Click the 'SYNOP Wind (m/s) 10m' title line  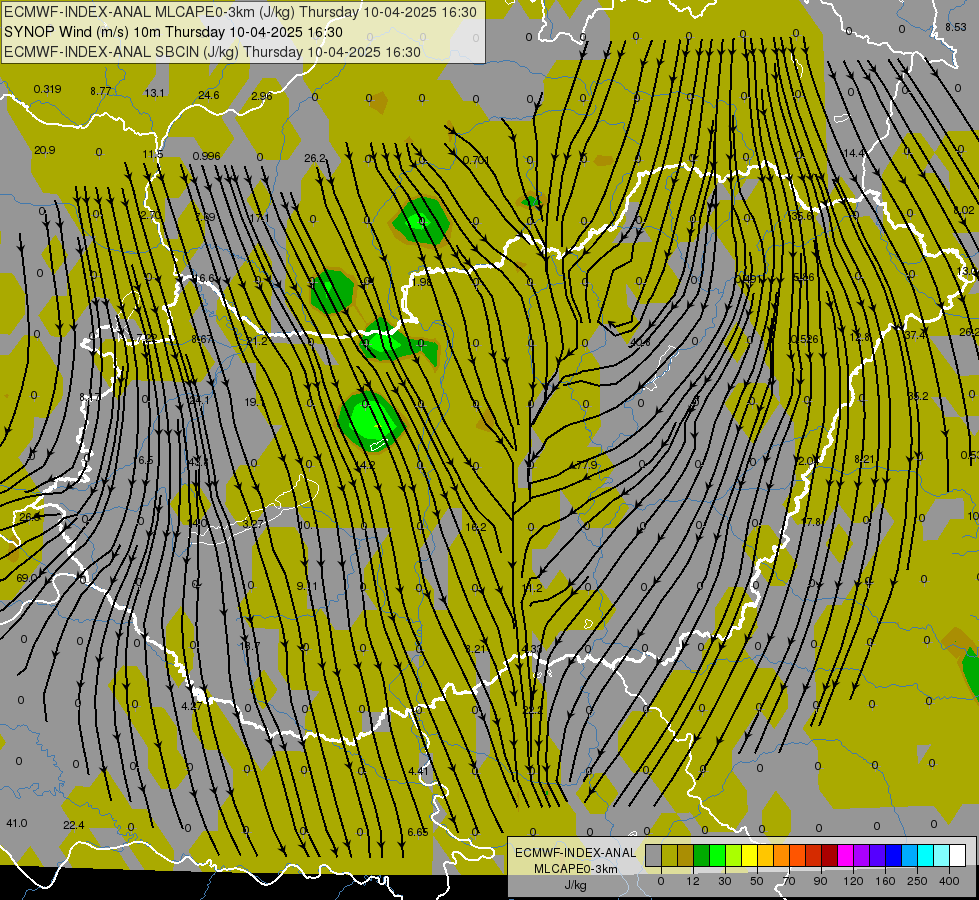(x=83, y=32)
